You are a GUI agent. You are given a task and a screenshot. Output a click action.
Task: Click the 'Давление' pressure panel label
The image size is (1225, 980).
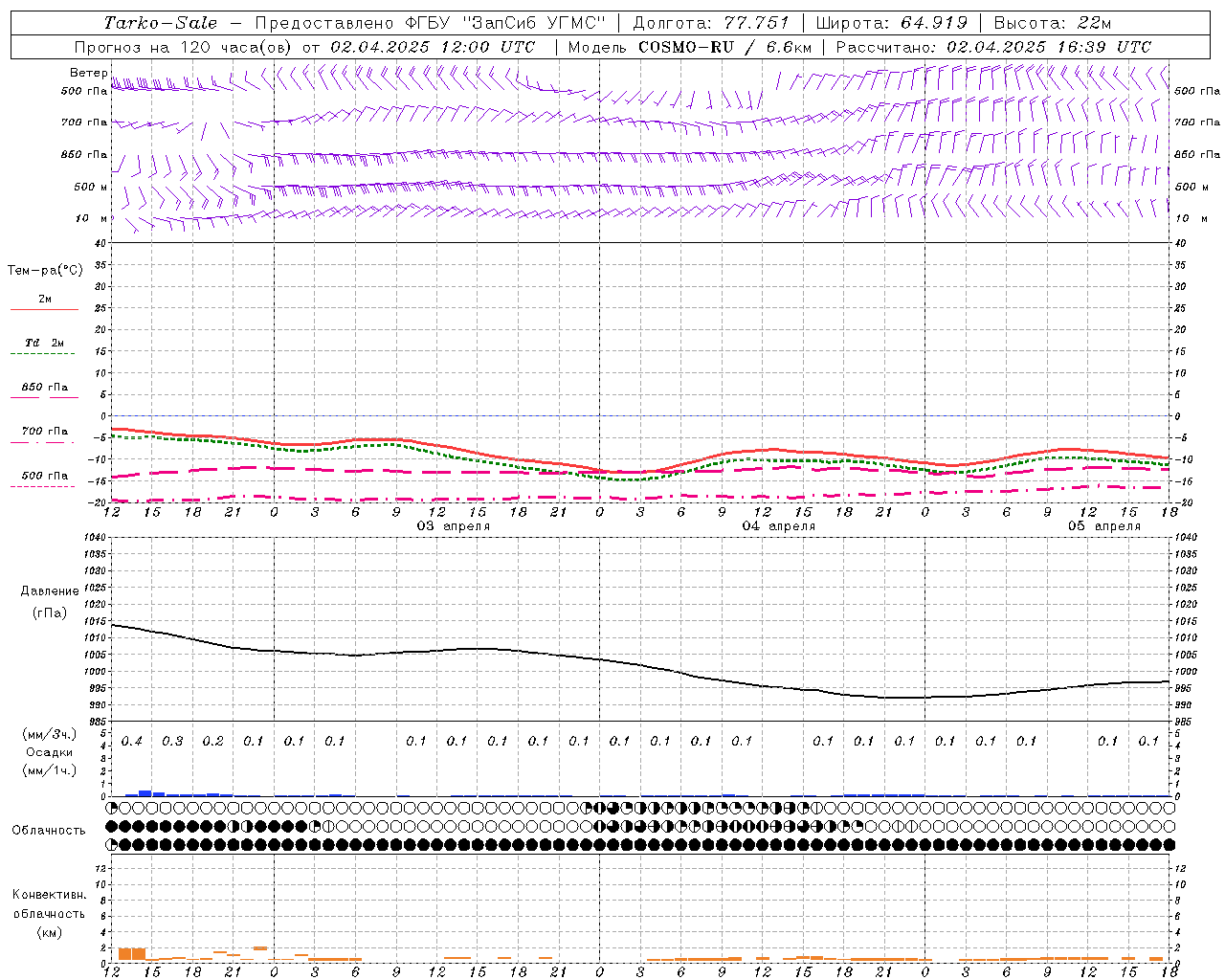(50, 591)
